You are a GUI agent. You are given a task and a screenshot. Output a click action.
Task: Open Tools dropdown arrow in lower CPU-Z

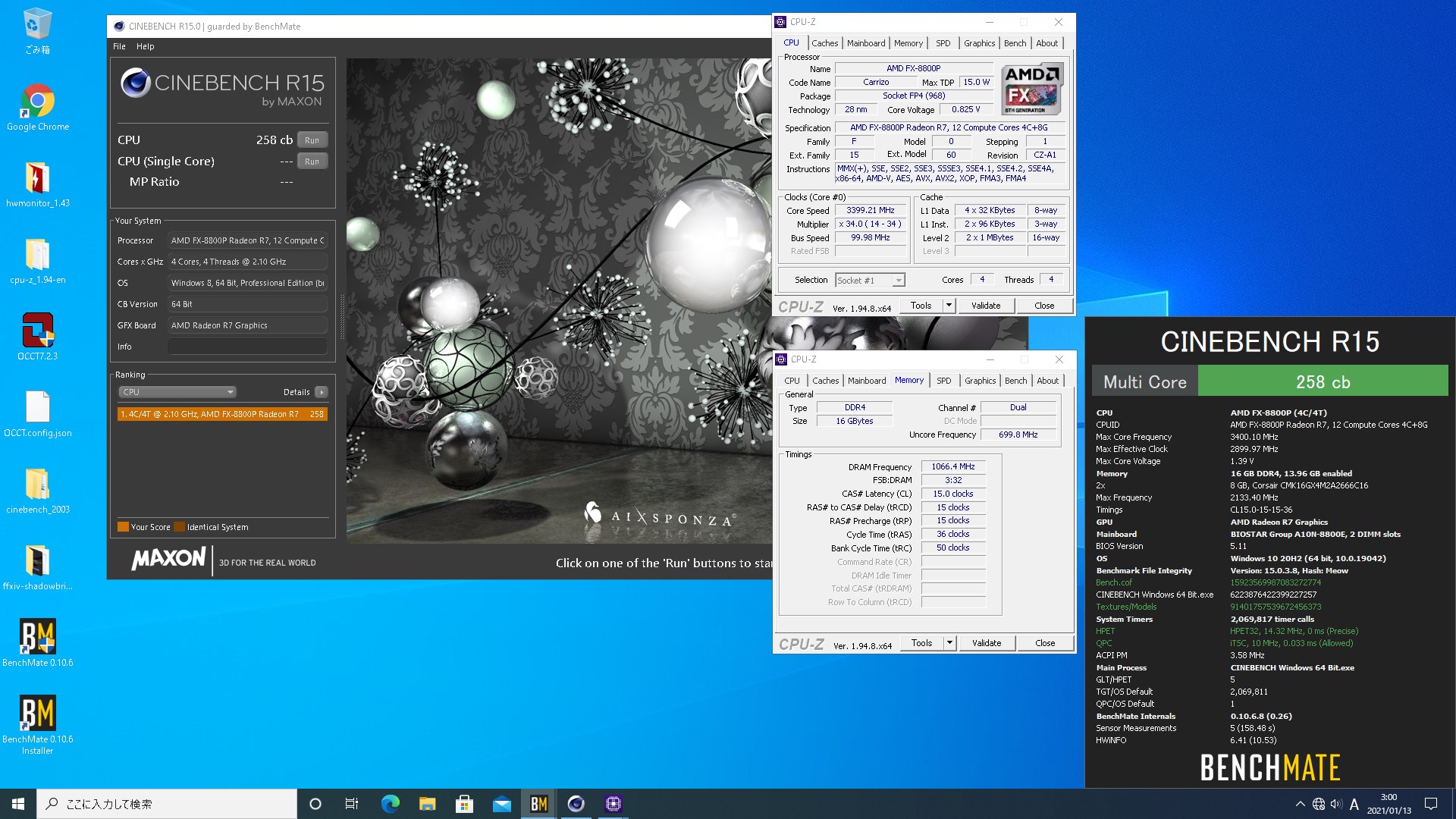click(x=949, y=643)
